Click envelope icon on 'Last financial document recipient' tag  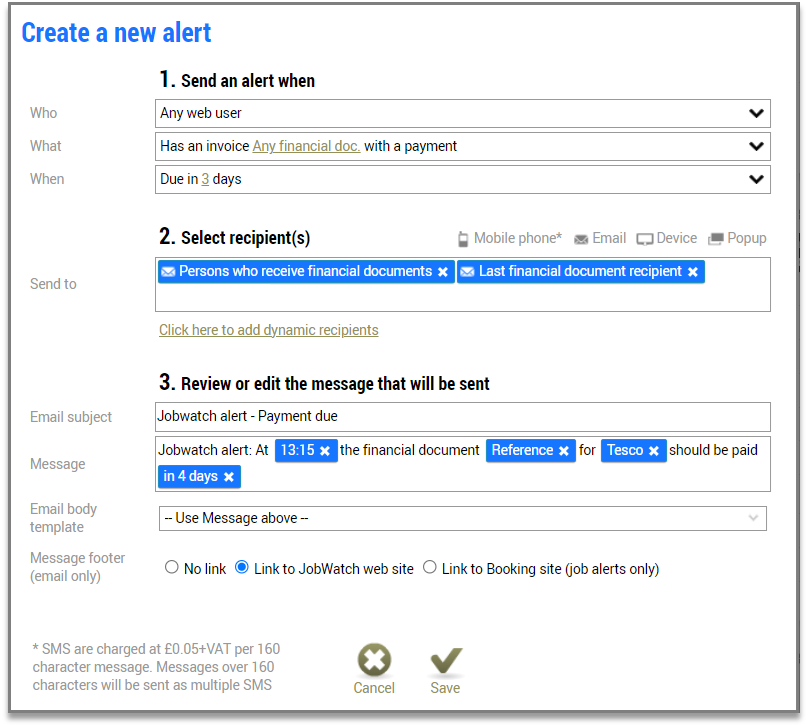(x=467, y=272)
